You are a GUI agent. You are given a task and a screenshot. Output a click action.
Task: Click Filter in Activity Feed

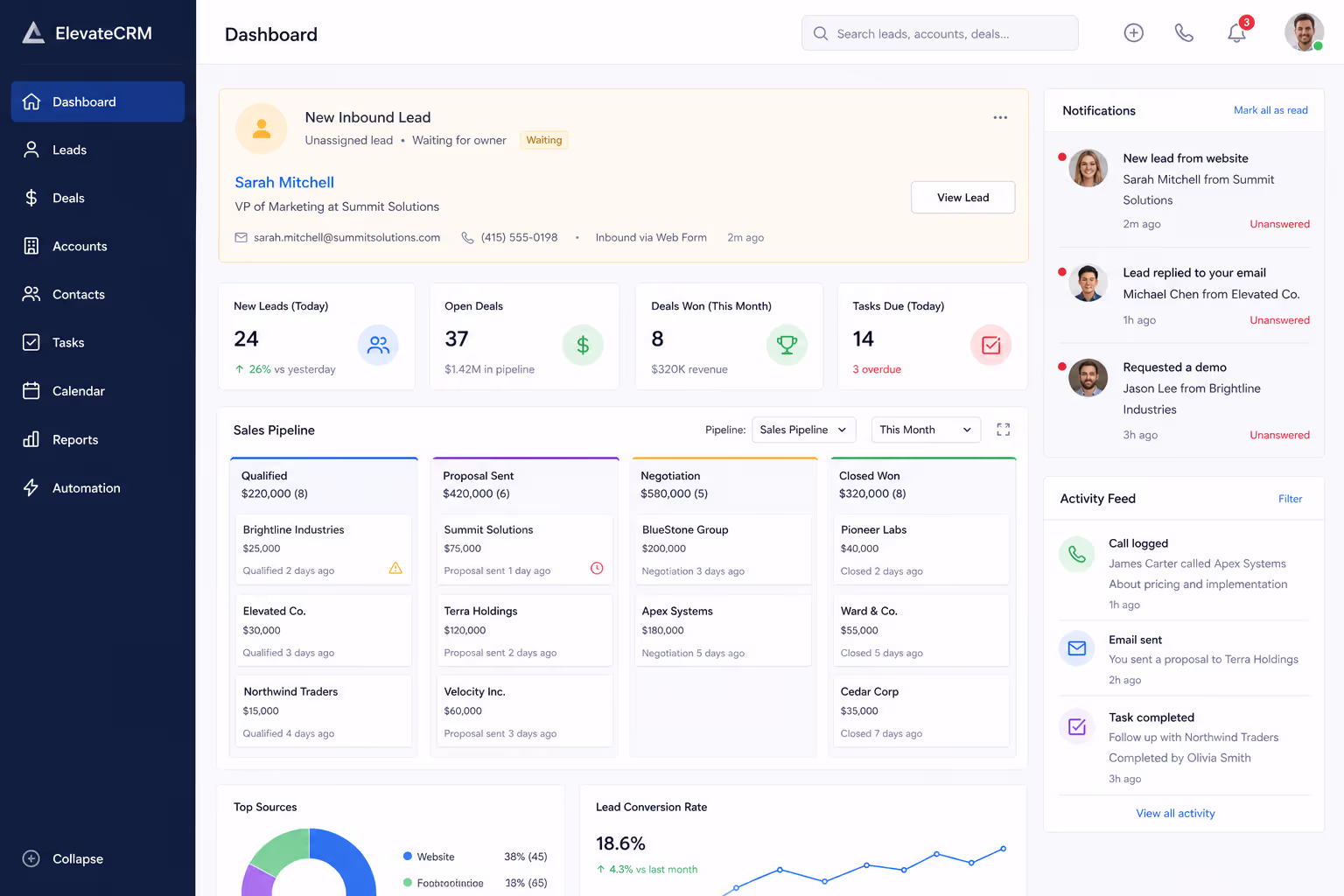click(x=1290, y=499)
